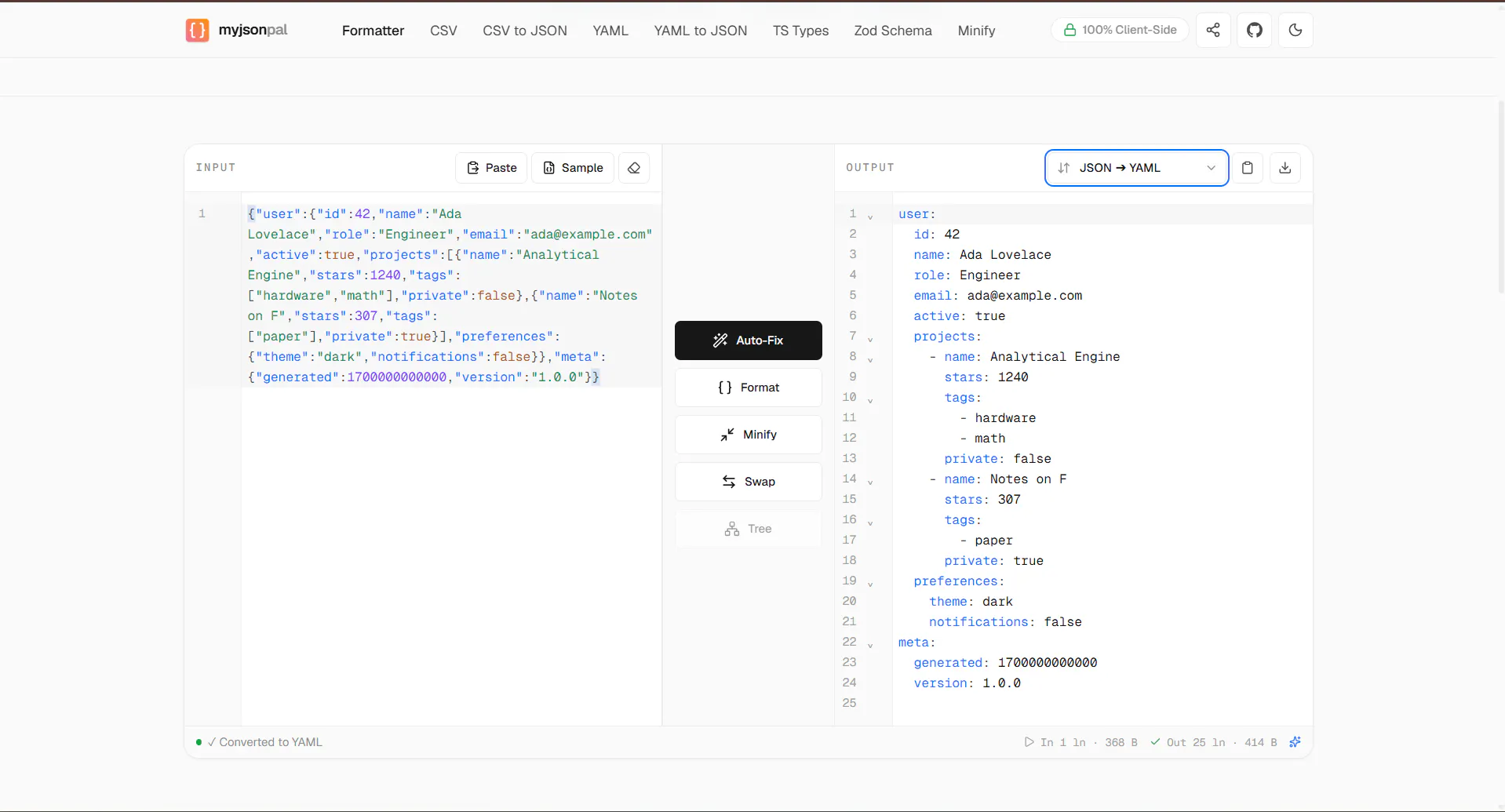
Task: Open the YAML tab
Action: (610, 31)
